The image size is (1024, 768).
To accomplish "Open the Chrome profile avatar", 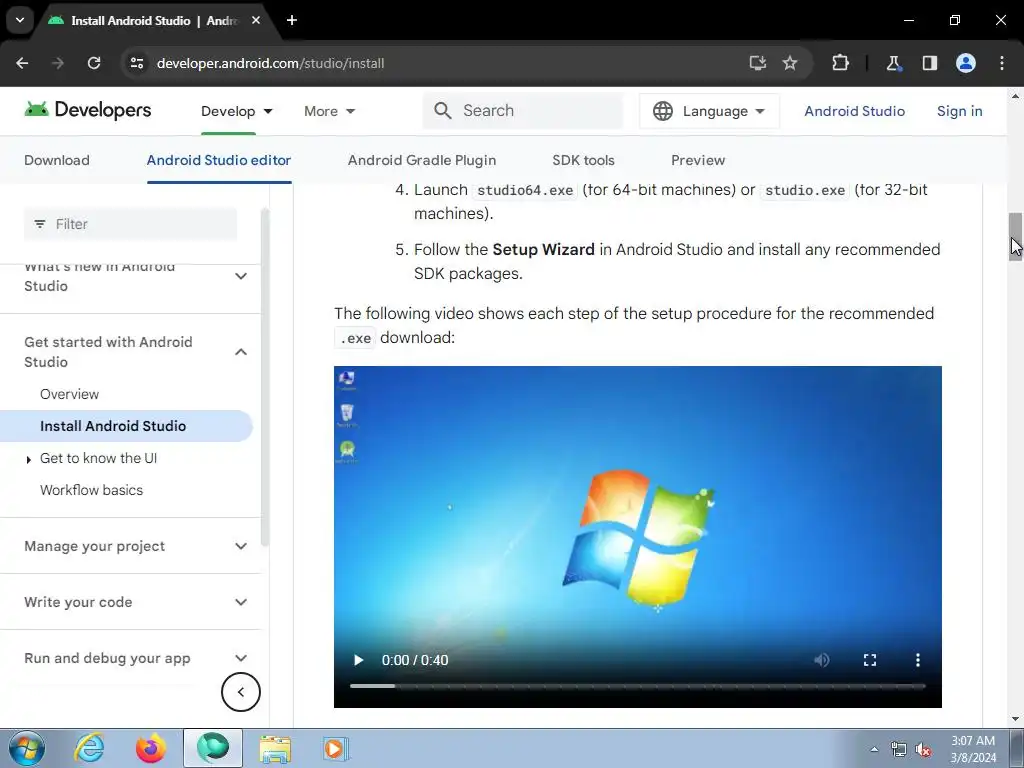I will pyautogui.click(x=966, y=63).
